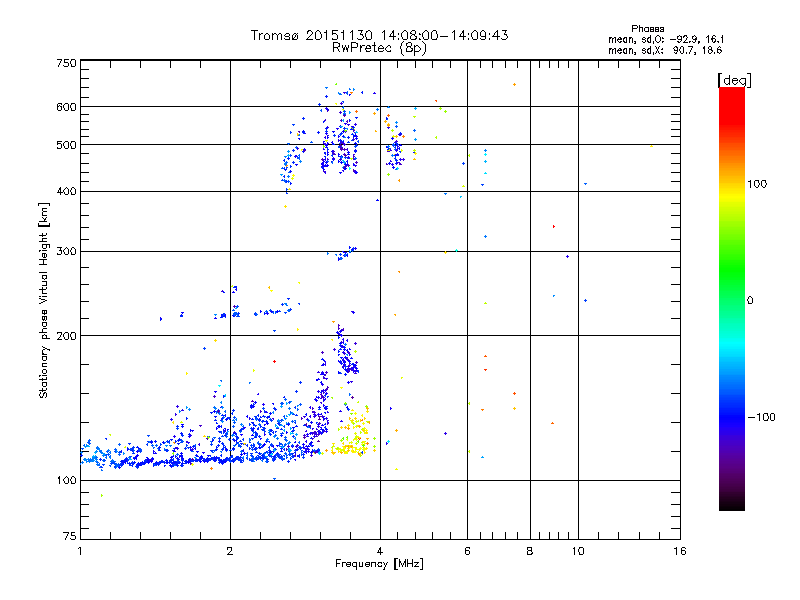The width and height of the screenshot is (800, 600).
Task: Click the '300' height axis tick label
Action: (66, 251)
